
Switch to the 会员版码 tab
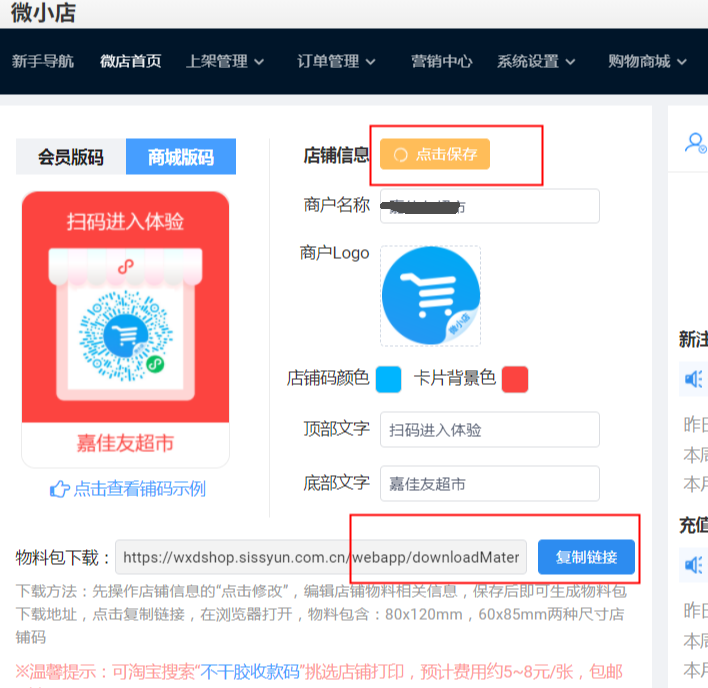pyautogui.click(x=70, y=157)
